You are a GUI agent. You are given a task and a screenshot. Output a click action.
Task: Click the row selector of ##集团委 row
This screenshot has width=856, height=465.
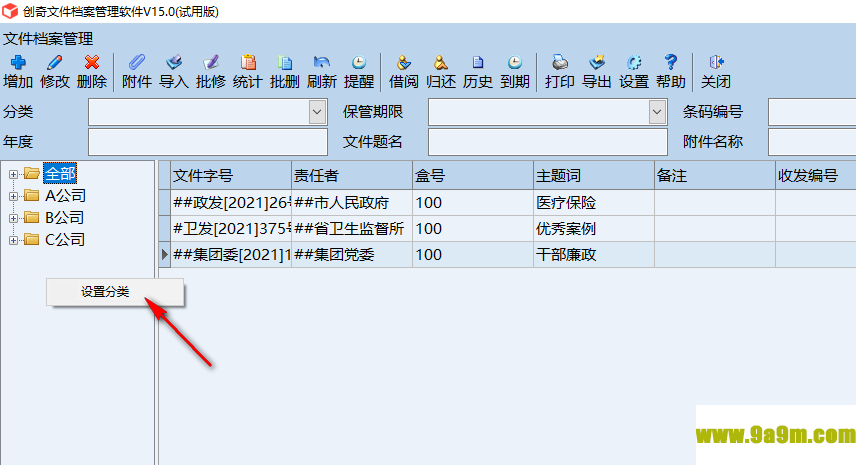[x=164, y=254]
